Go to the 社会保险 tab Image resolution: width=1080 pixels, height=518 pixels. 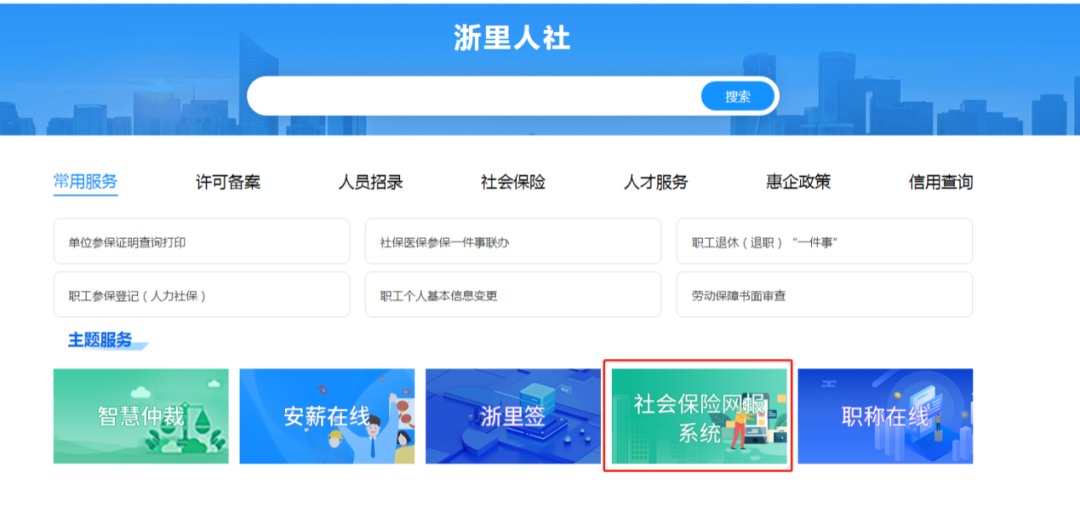pyautogui.click(x=513, y=183)
